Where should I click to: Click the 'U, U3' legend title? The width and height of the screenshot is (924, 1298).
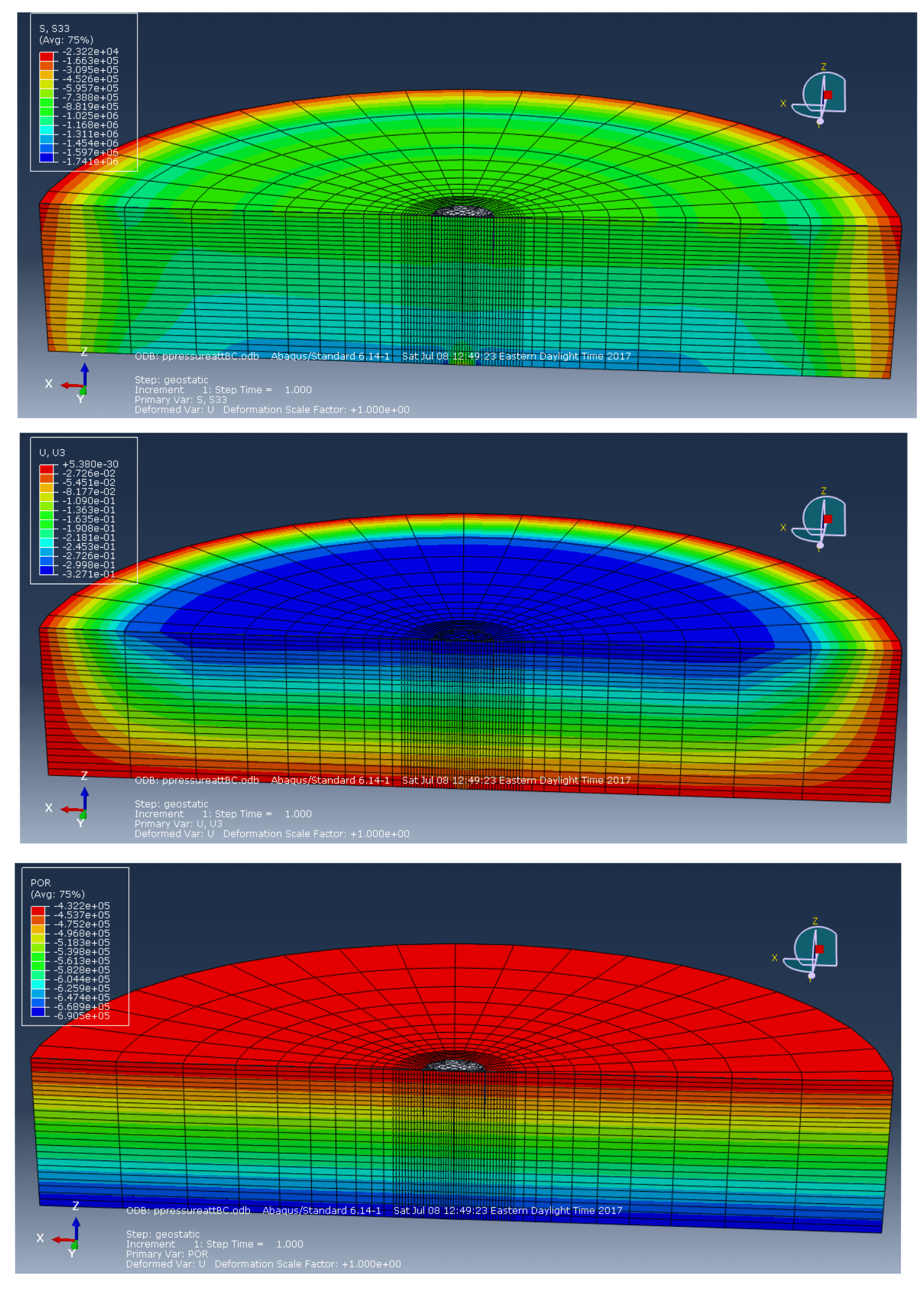point(52,453)
